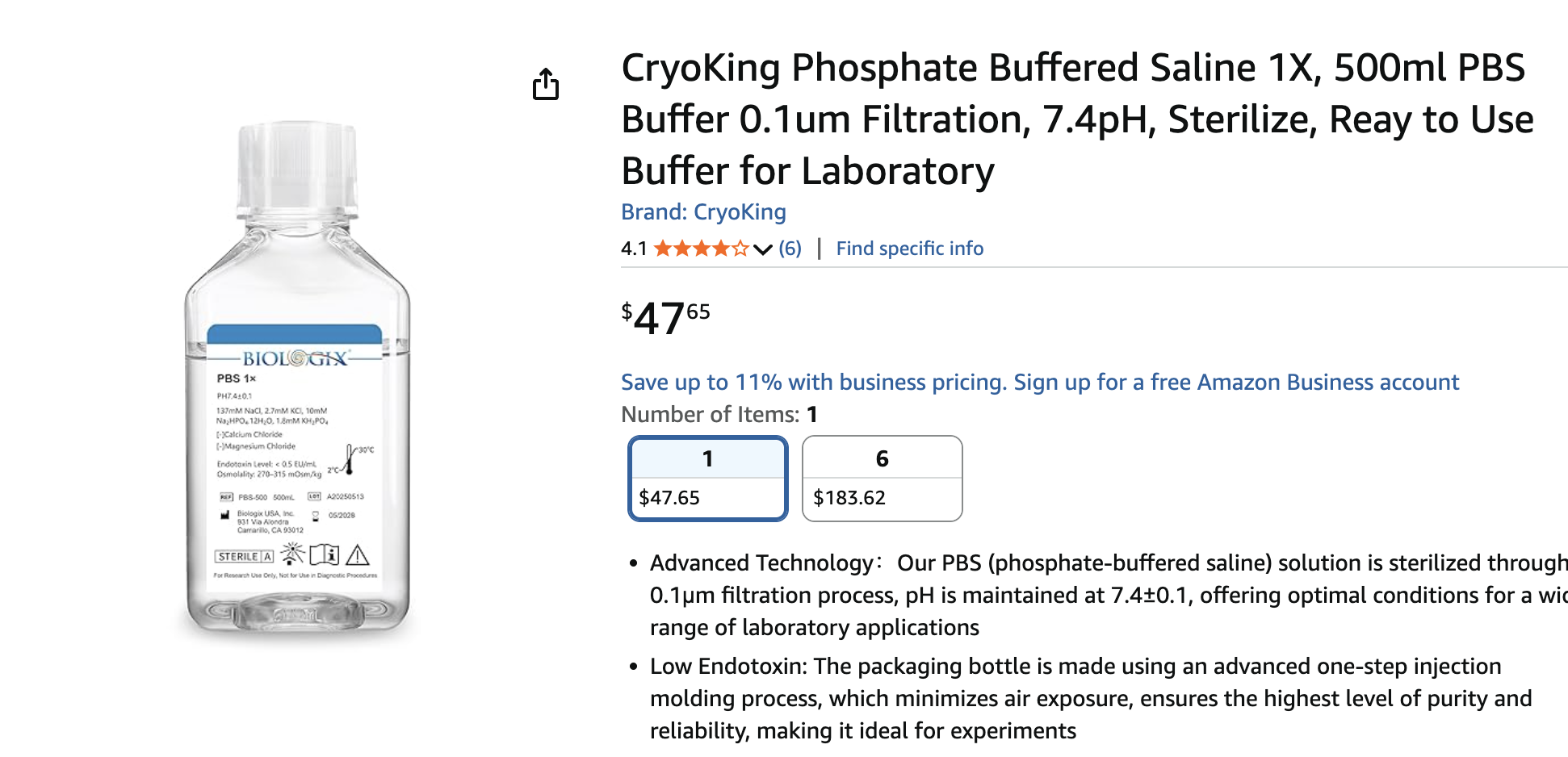Click the Biologix logo on the bottle label
This screenshot has width=1568, height=757.
pyautogui.click(x=296, y=358)
